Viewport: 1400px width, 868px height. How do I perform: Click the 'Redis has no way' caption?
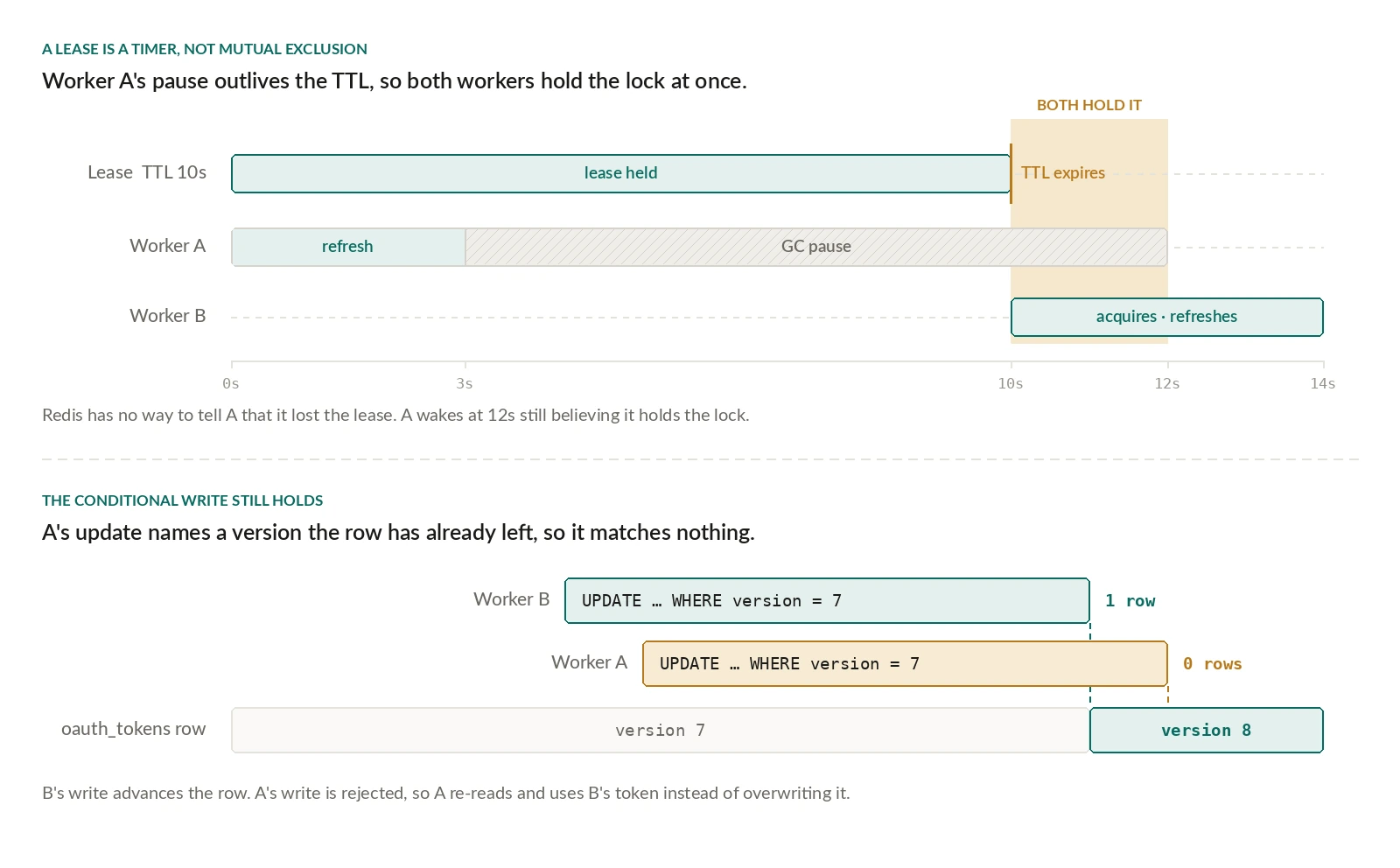point(395,415)
